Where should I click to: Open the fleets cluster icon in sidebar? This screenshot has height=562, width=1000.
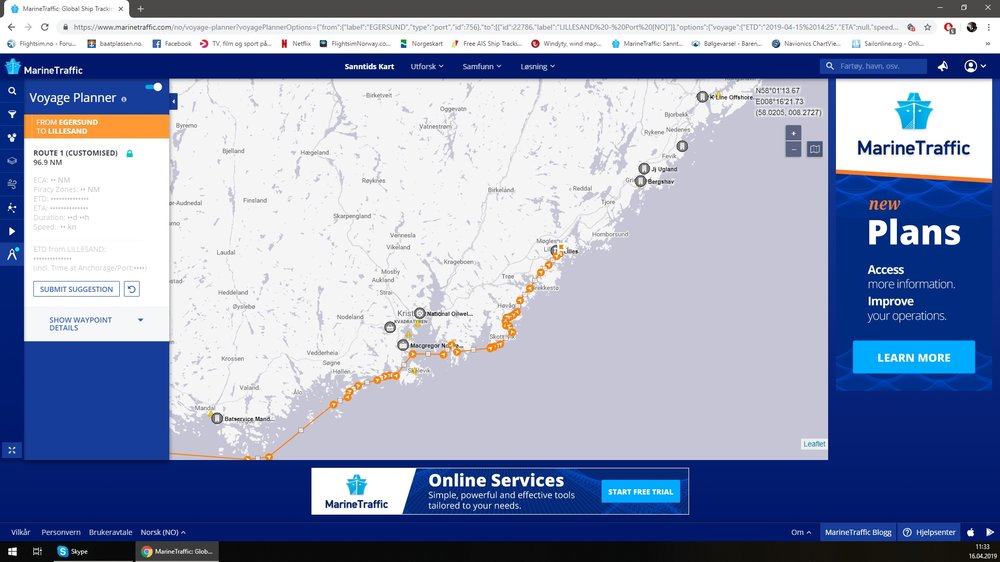pyautogui.click(x=11, y=138)
